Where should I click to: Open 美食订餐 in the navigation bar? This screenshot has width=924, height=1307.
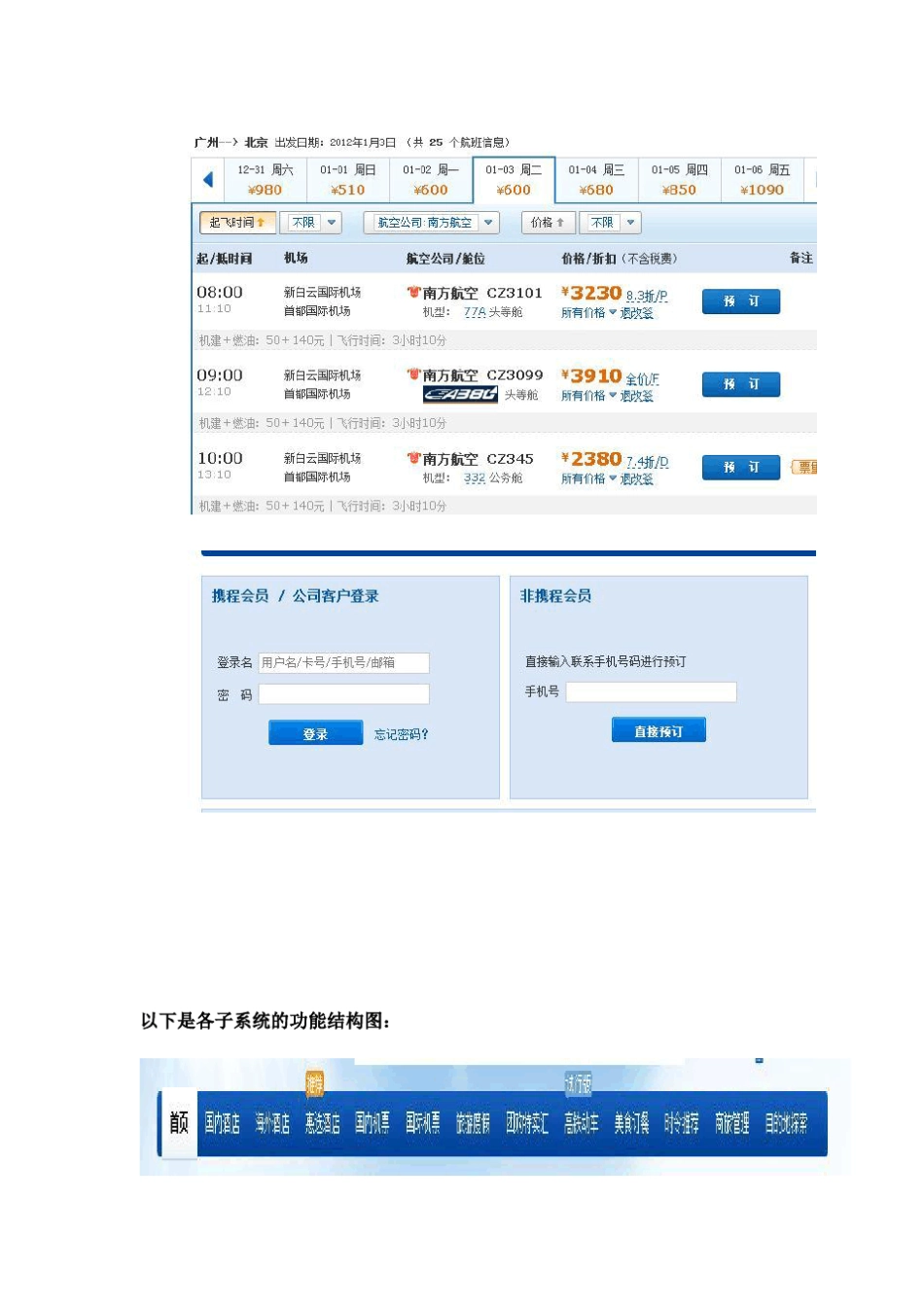tap(631, 1124)
